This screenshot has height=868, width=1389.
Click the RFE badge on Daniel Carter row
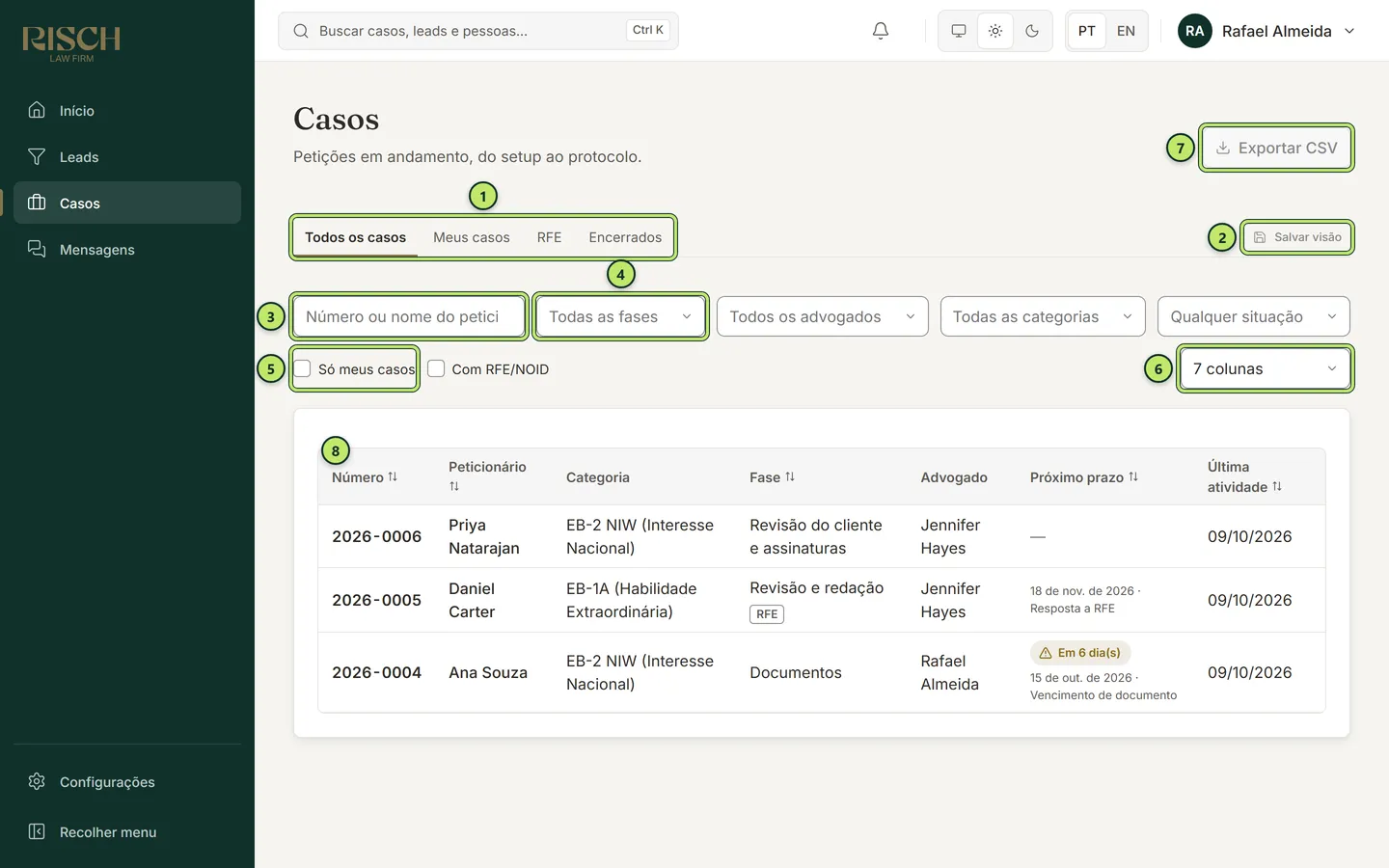pyautogui.click(x=767, y=614)
